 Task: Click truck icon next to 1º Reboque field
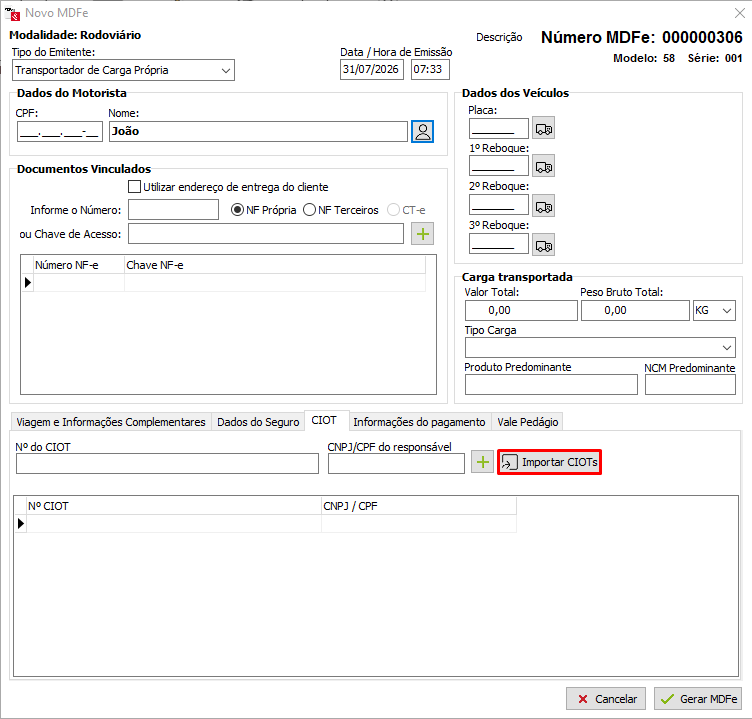pyautogui.click(x=543, y=166)
